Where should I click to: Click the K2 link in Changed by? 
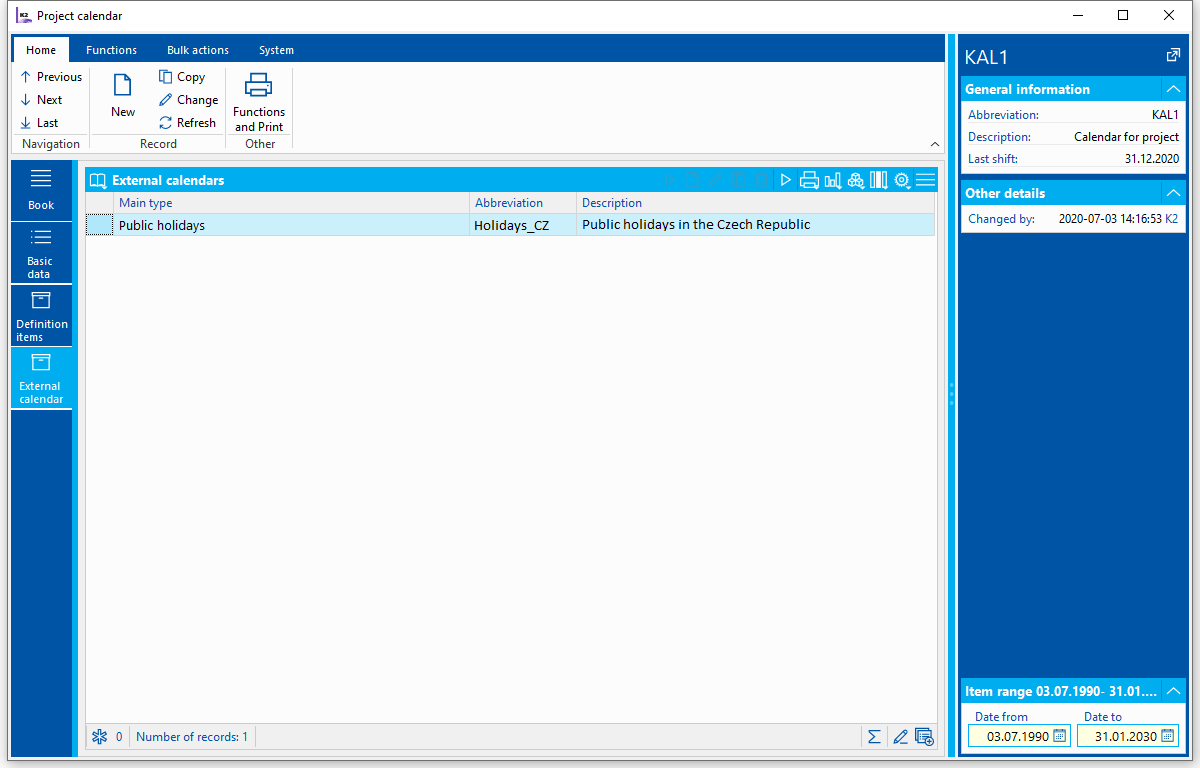coord(1172,218)
